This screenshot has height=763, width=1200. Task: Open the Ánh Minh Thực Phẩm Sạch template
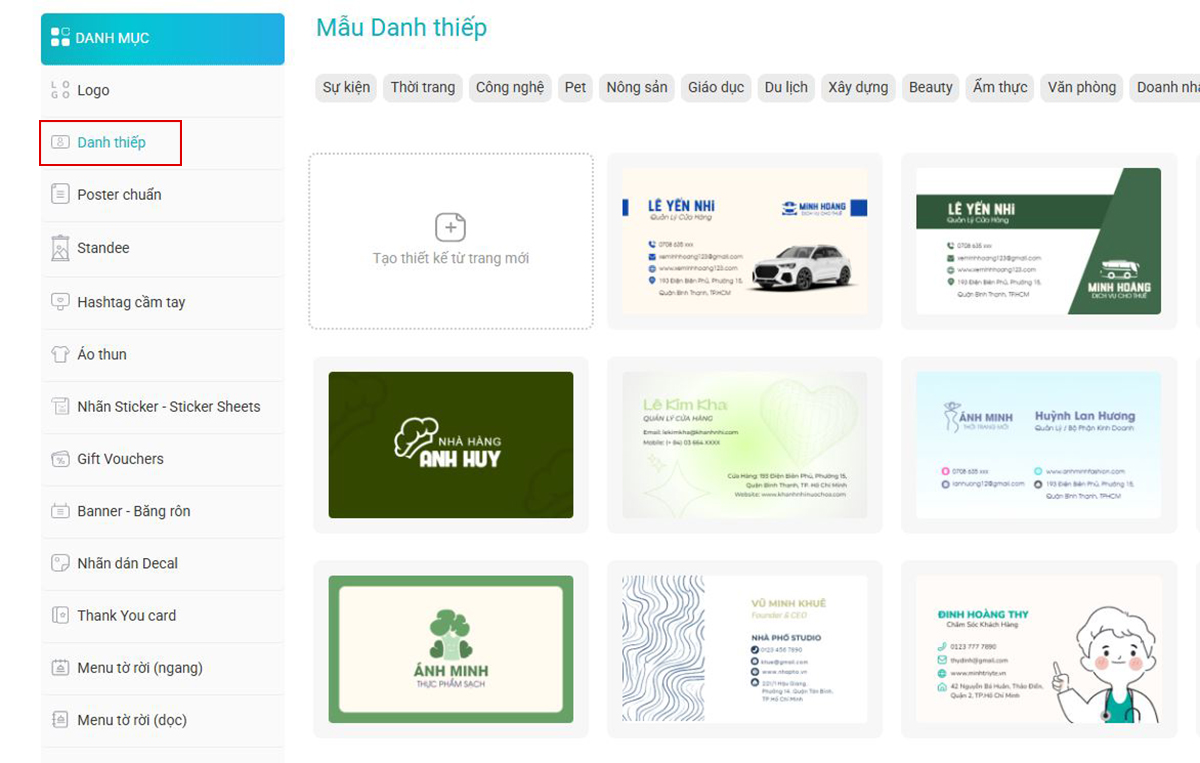[451, 649]
